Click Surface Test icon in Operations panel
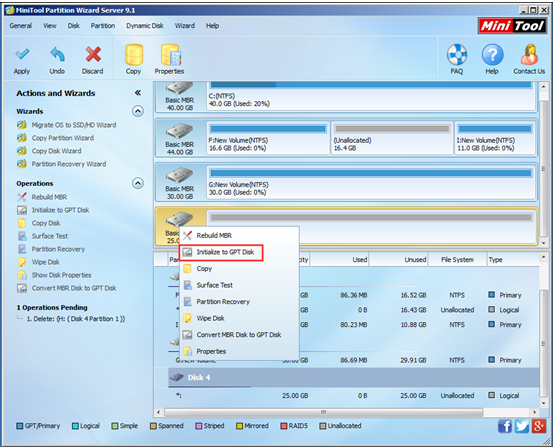 click(x=22, y=236)
